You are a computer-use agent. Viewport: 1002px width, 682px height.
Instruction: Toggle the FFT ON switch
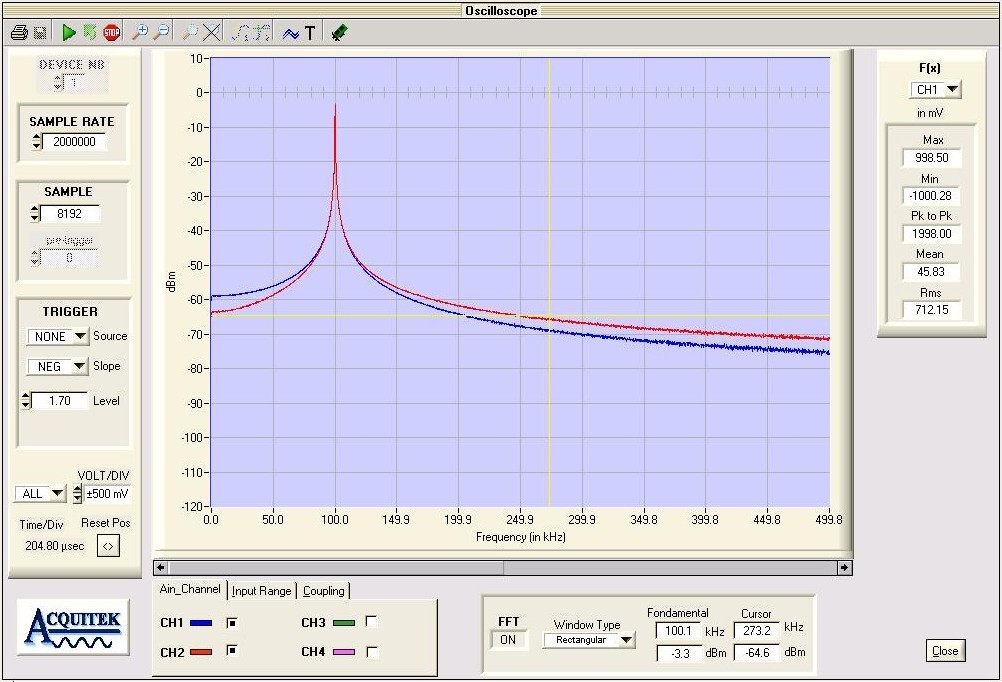point(509,640)
